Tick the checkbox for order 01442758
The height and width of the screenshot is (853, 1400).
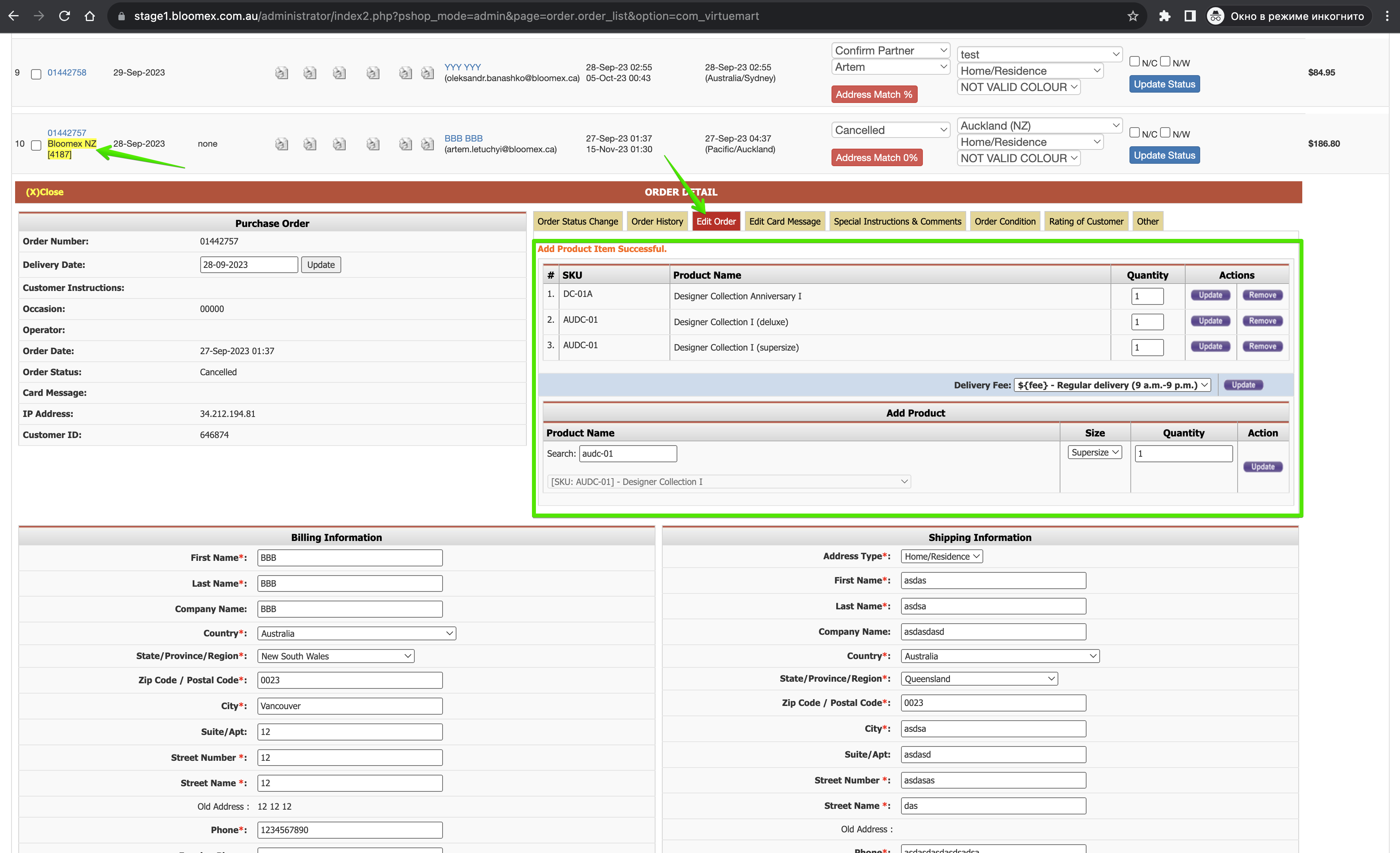tap(36, 74)
